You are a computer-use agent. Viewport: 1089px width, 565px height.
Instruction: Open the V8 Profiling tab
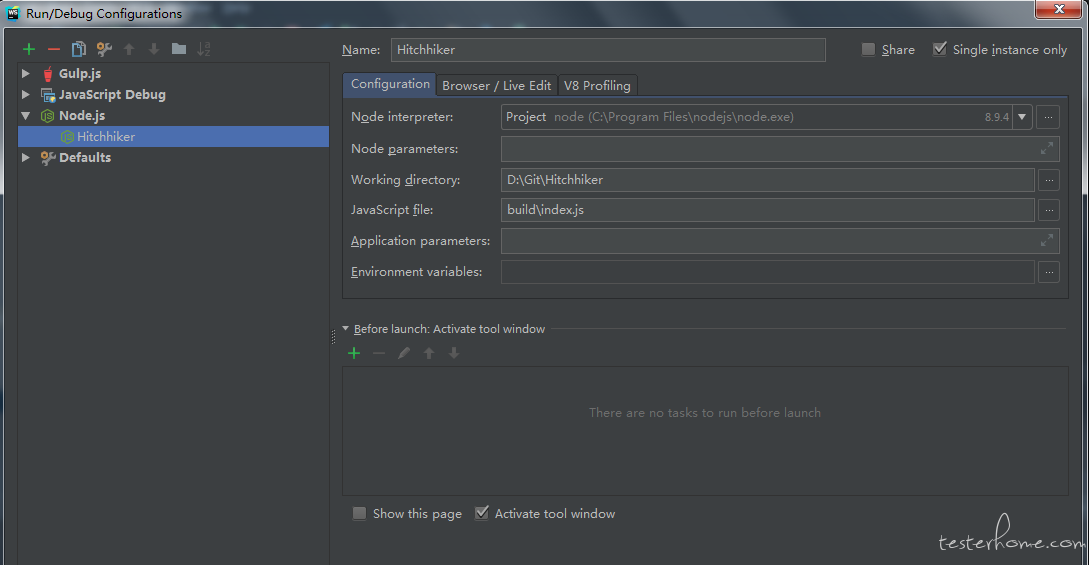pyautogui.click(x=597, y=85)
